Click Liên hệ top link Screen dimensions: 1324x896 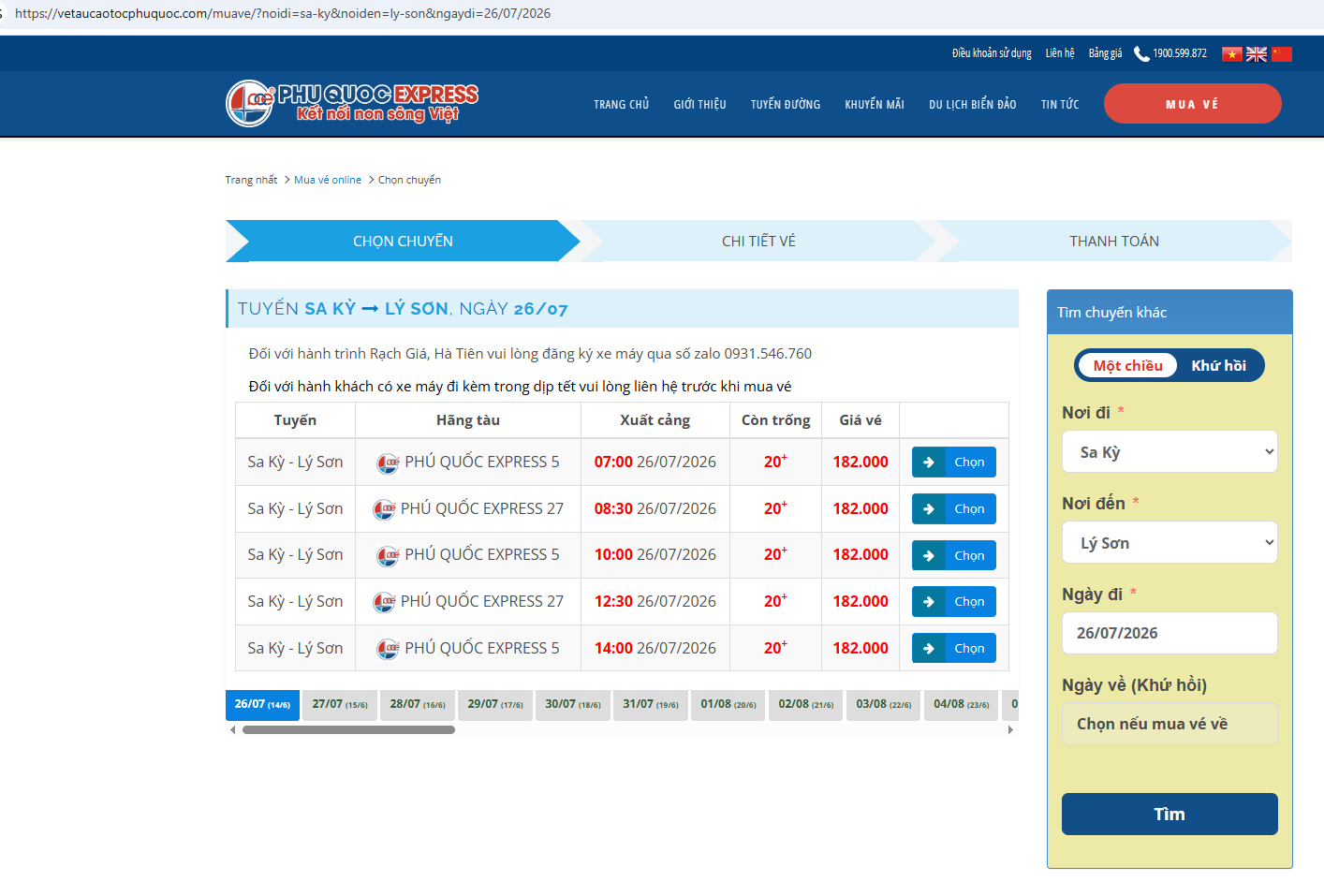(1060, 53)
